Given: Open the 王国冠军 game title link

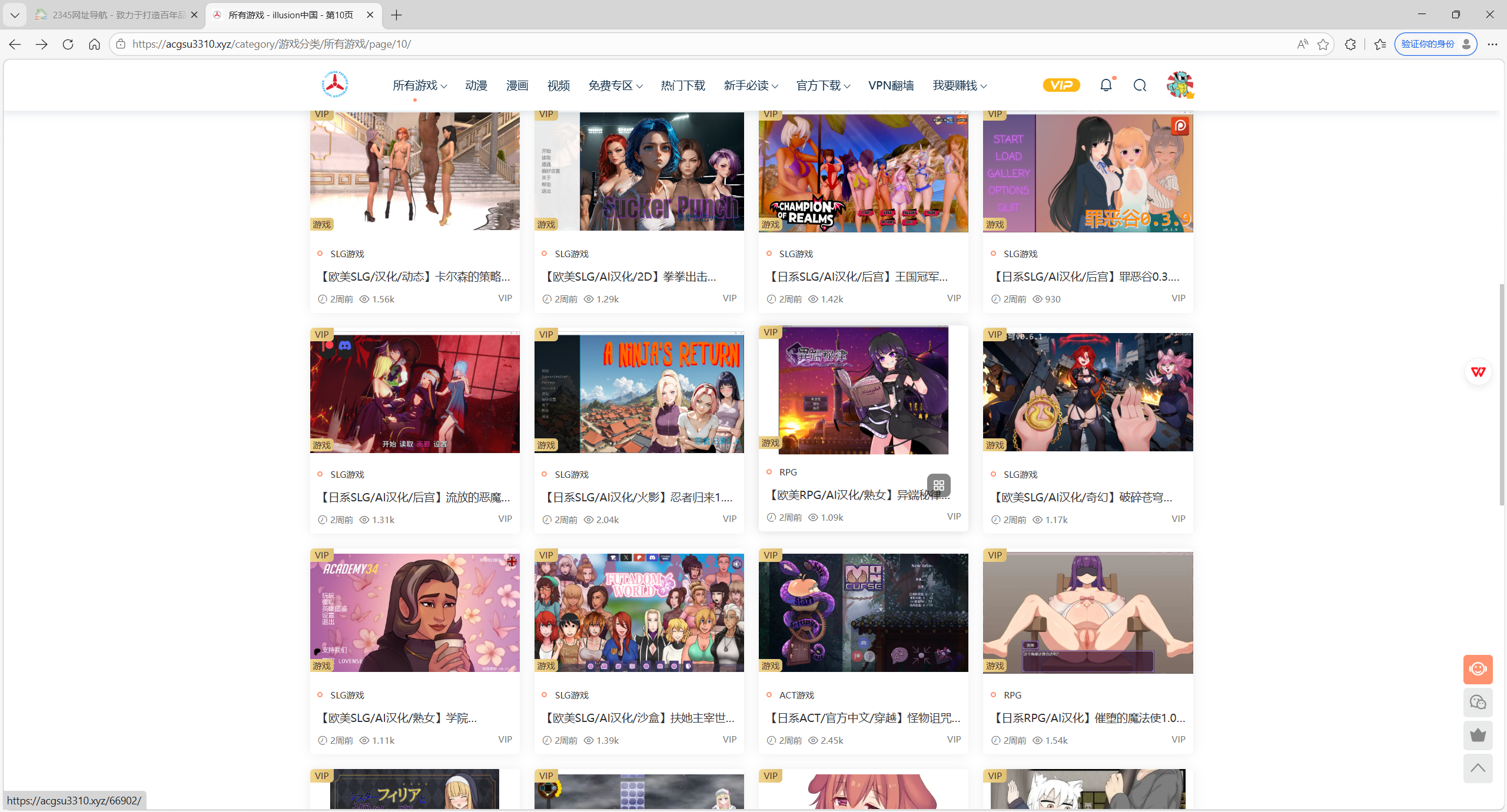Looking at the screenshot, I should point(857,277).
